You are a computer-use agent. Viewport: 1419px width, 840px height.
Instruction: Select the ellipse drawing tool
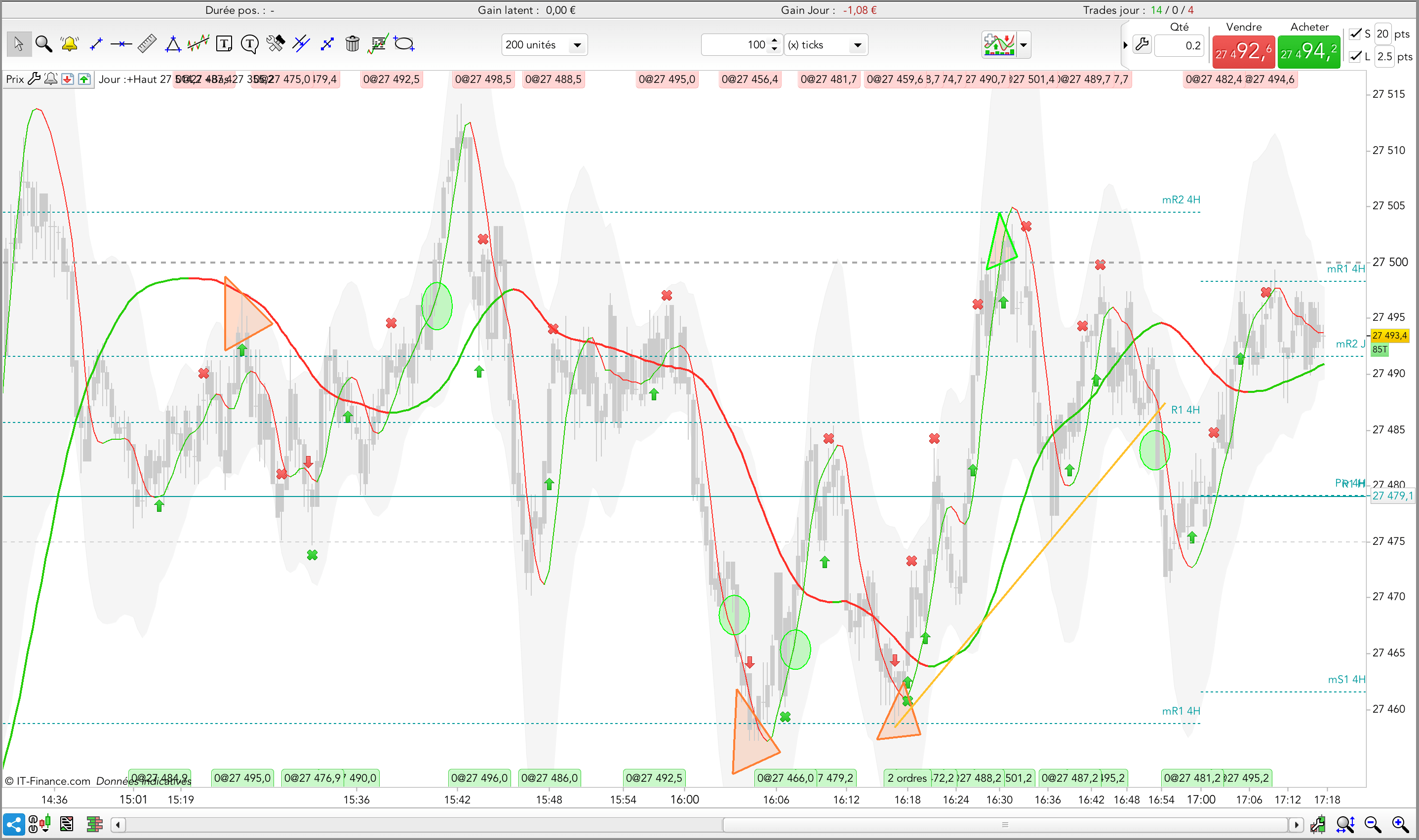pyautogui.click(x=404, y=44)
